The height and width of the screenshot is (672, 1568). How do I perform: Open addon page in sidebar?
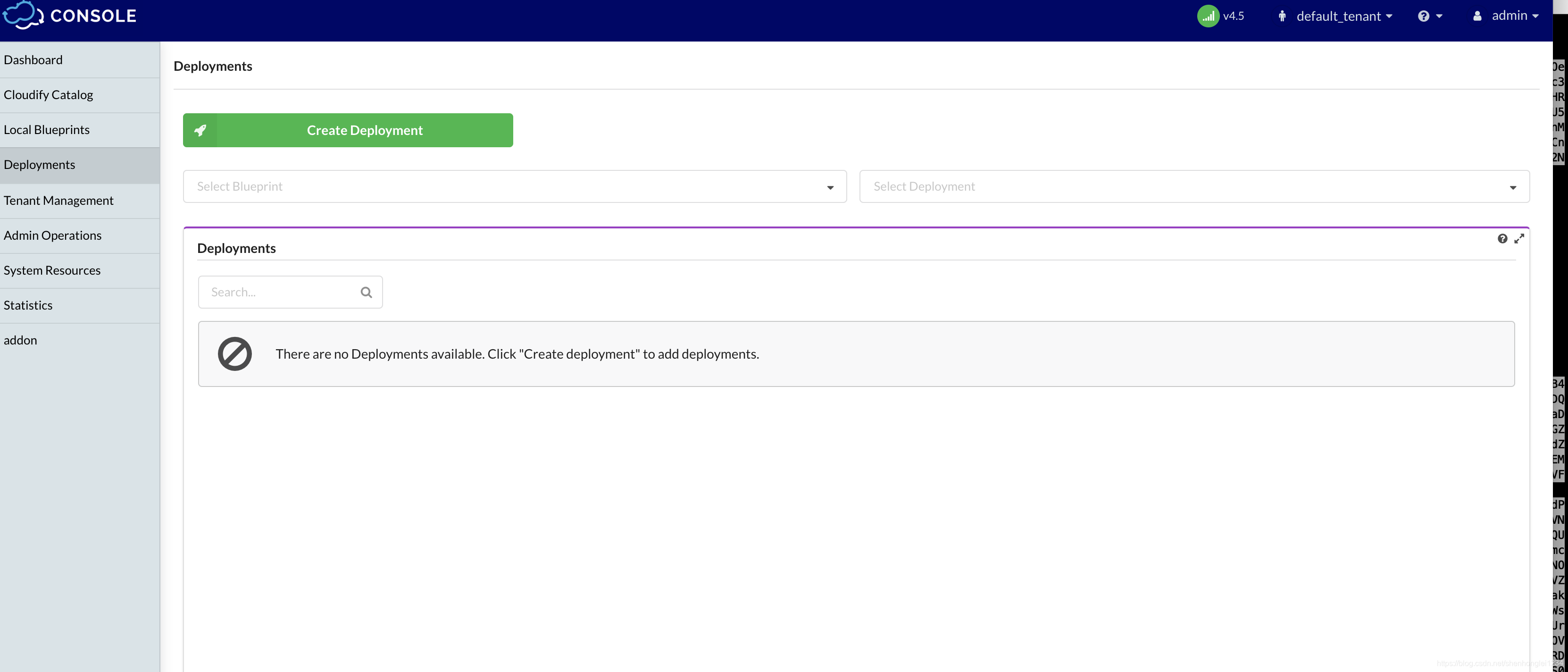tap(80, 340)
